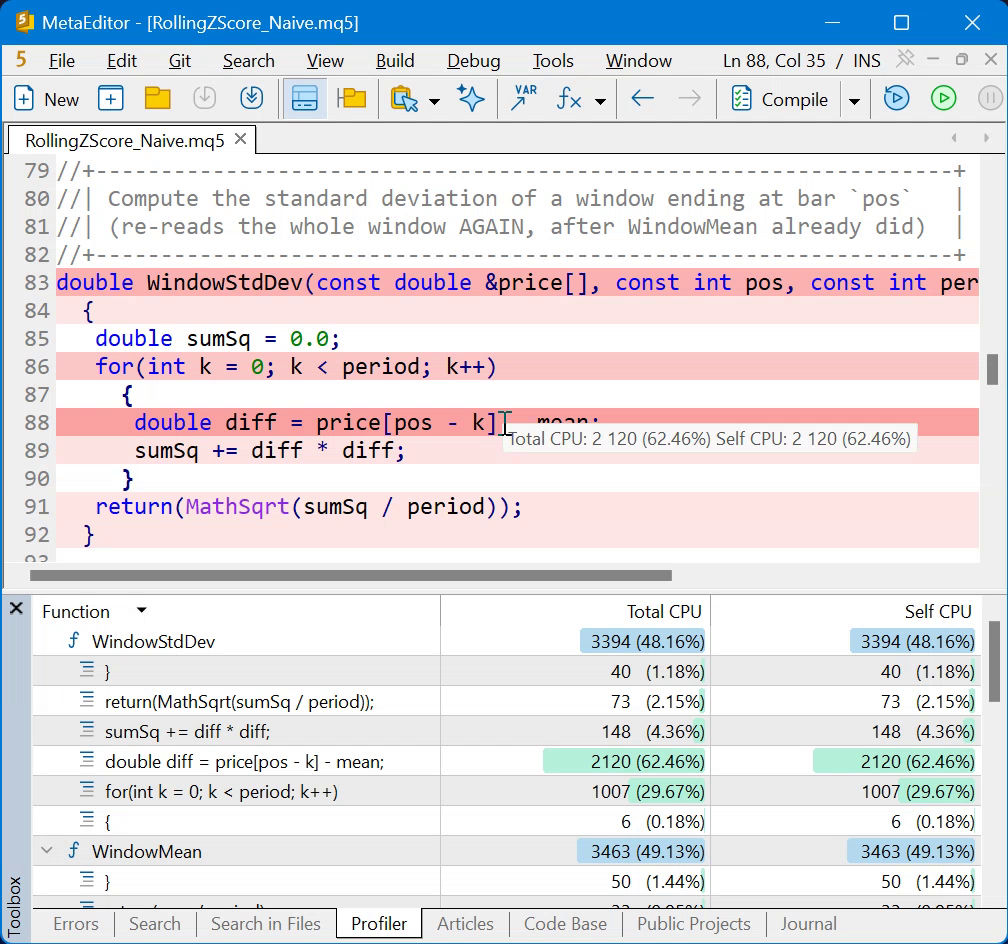Select profiler row 'return(MathSqrt(sumSq / period));'

point(507,701)
